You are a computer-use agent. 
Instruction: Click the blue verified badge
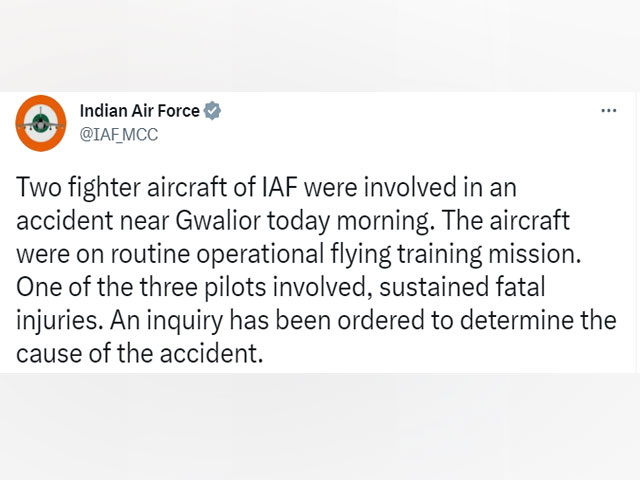tap(212, 111)
